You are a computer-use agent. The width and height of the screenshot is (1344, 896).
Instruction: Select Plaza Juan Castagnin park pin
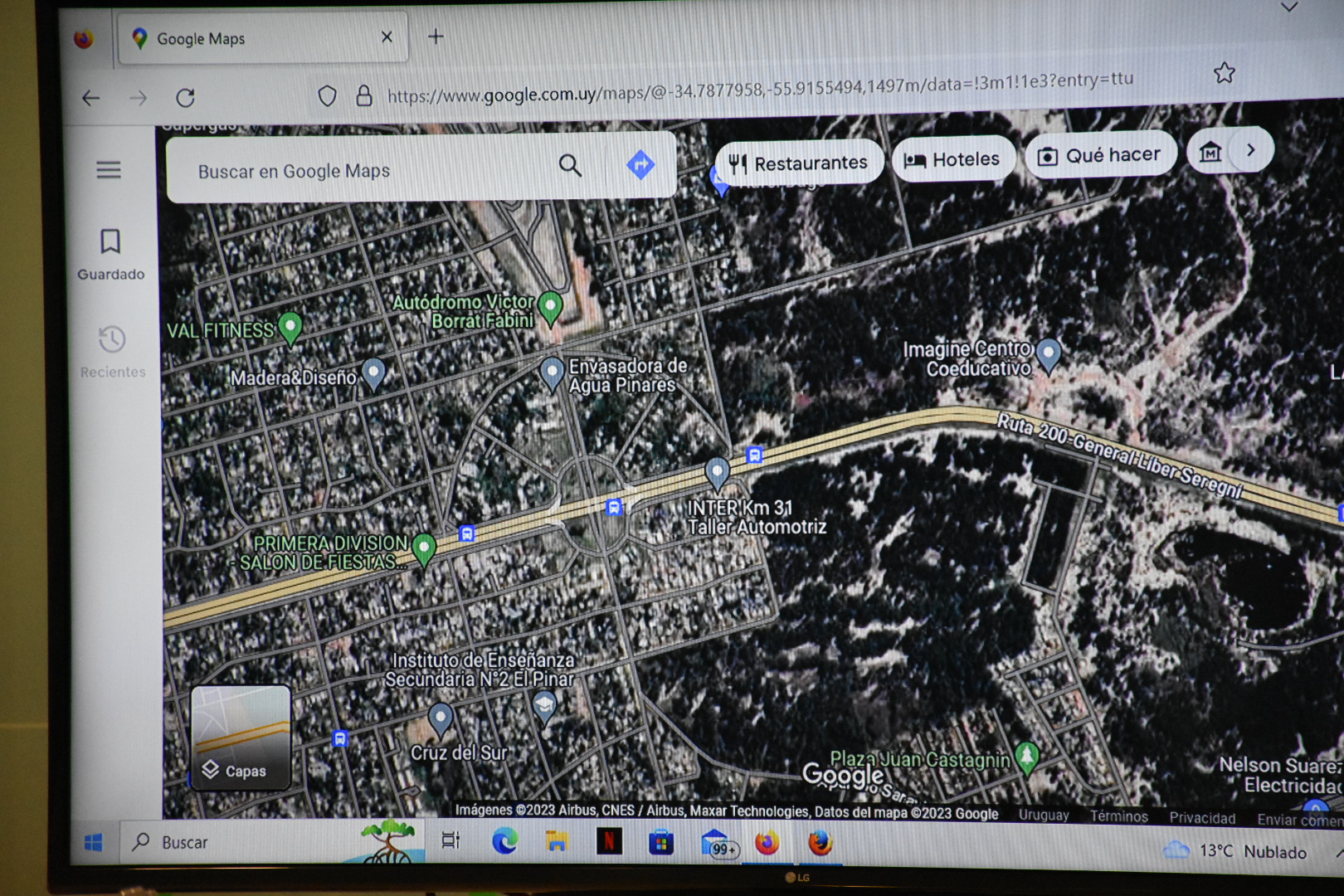coord(1027,757)
